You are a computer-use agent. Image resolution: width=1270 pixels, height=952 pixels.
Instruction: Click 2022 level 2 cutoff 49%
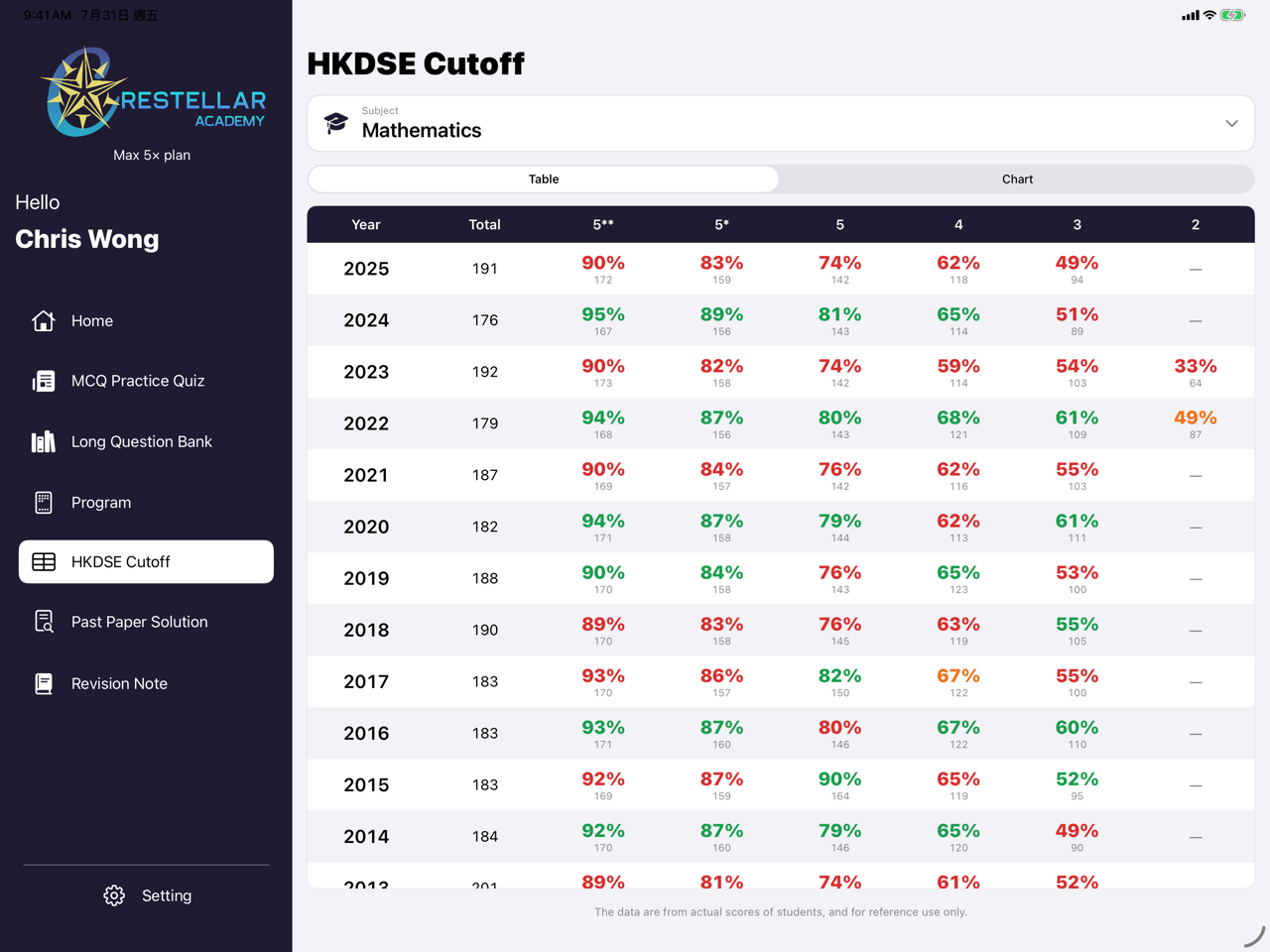coord(1196,417)
